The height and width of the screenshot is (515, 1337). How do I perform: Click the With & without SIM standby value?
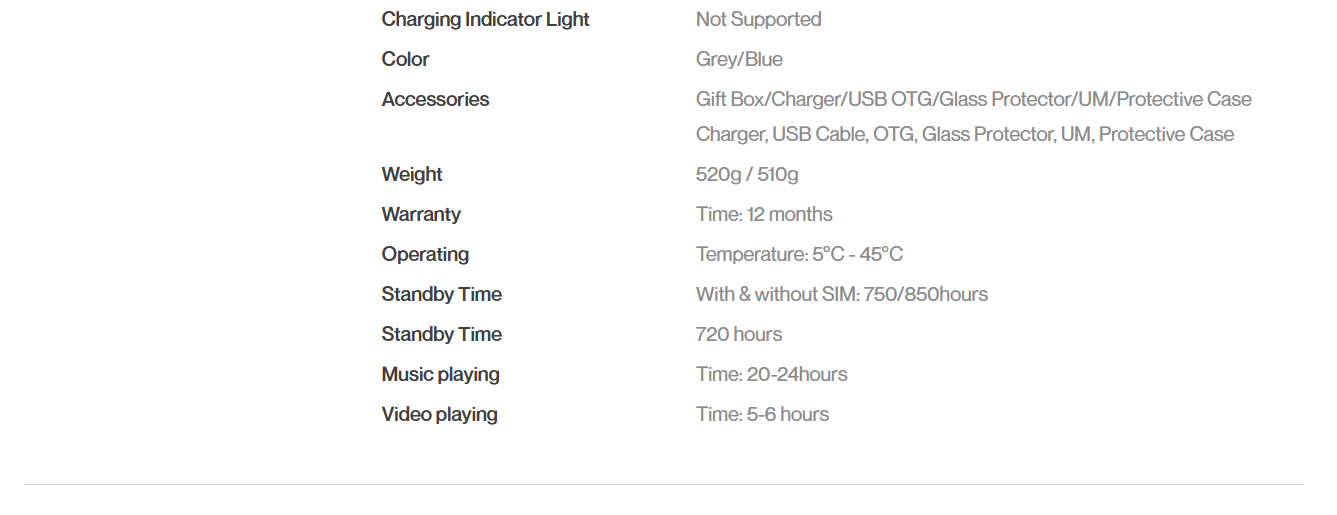point(841,294)
